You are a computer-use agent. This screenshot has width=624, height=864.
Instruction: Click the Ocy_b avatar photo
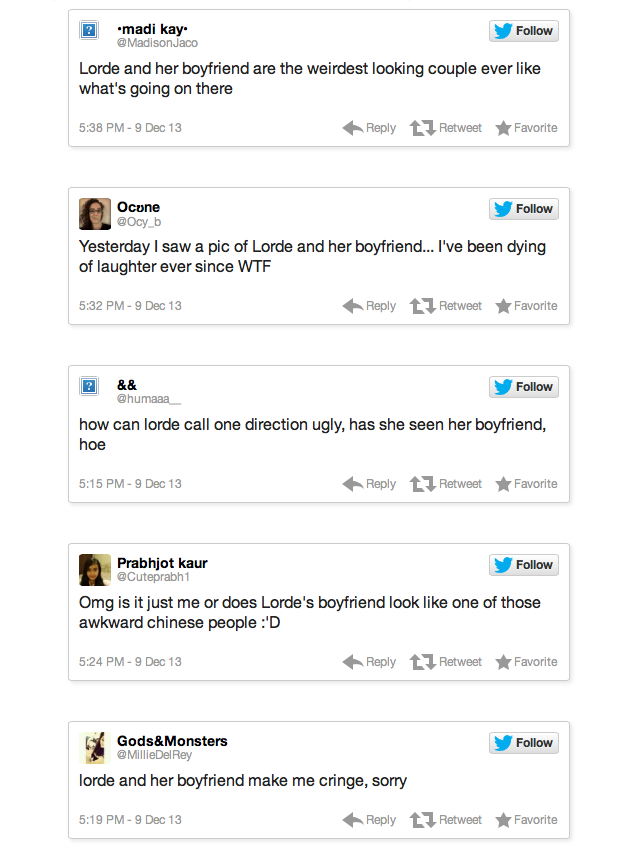[x=95, y=214]
